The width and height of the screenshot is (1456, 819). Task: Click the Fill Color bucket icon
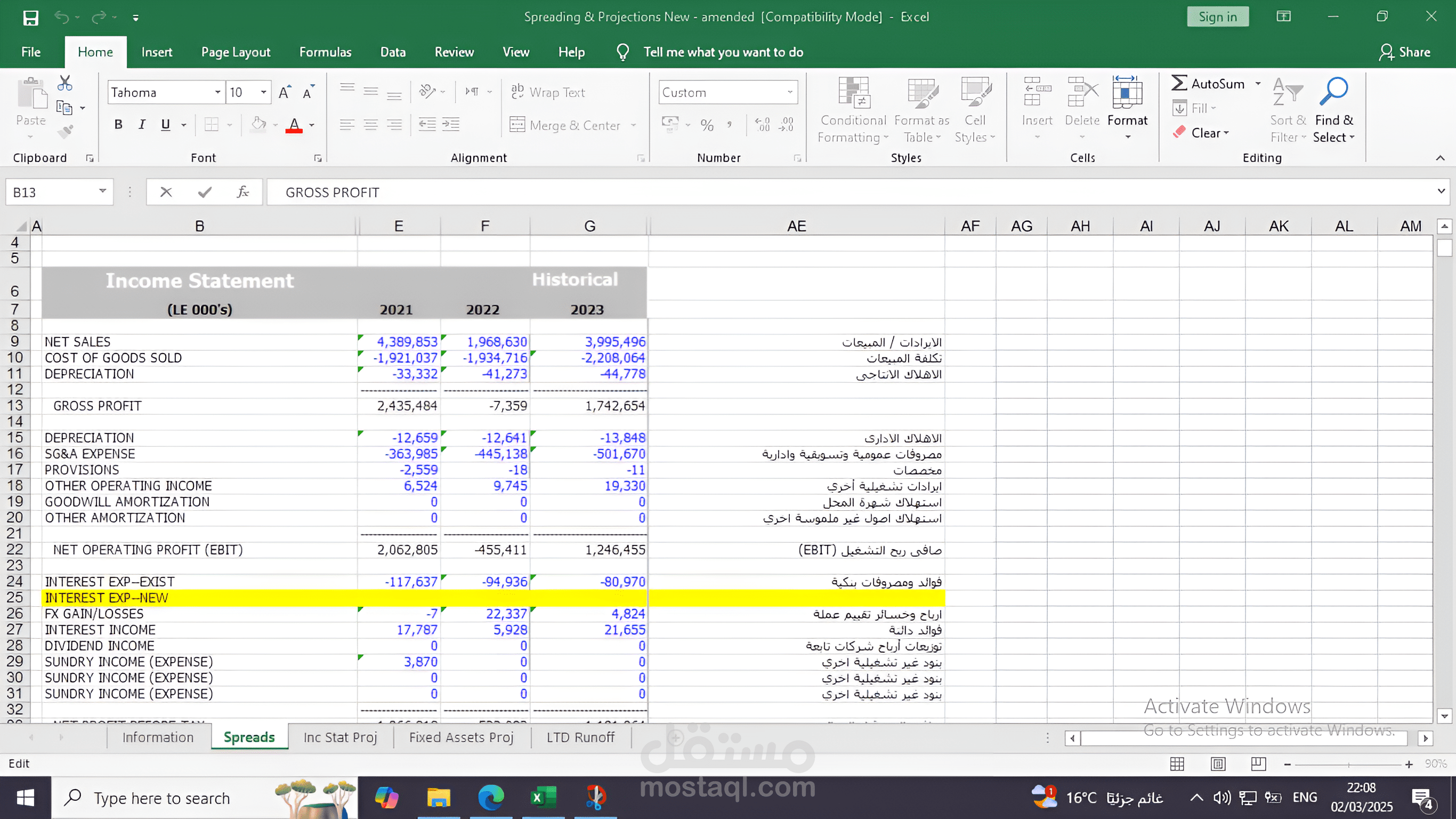259,124
